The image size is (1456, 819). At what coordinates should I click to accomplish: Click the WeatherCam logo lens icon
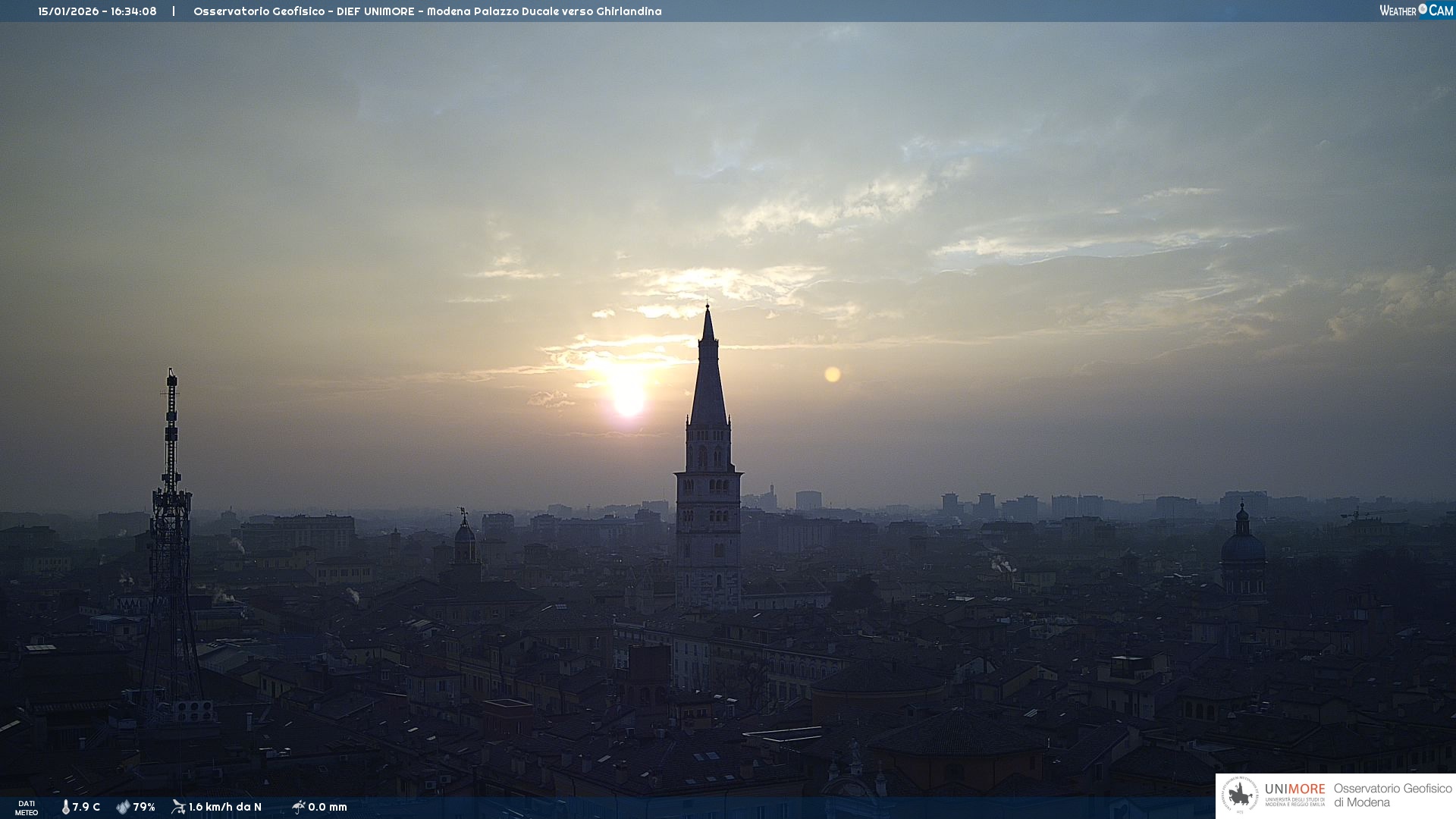[x=1423, y=9]
